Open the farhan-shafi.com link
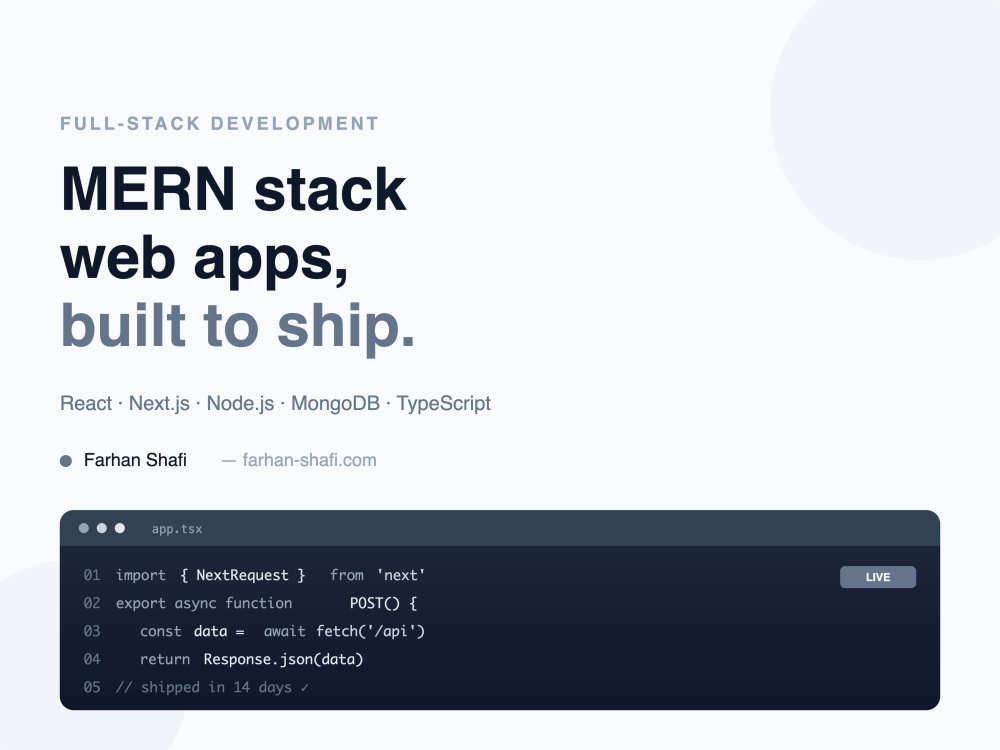 point(309,460)
